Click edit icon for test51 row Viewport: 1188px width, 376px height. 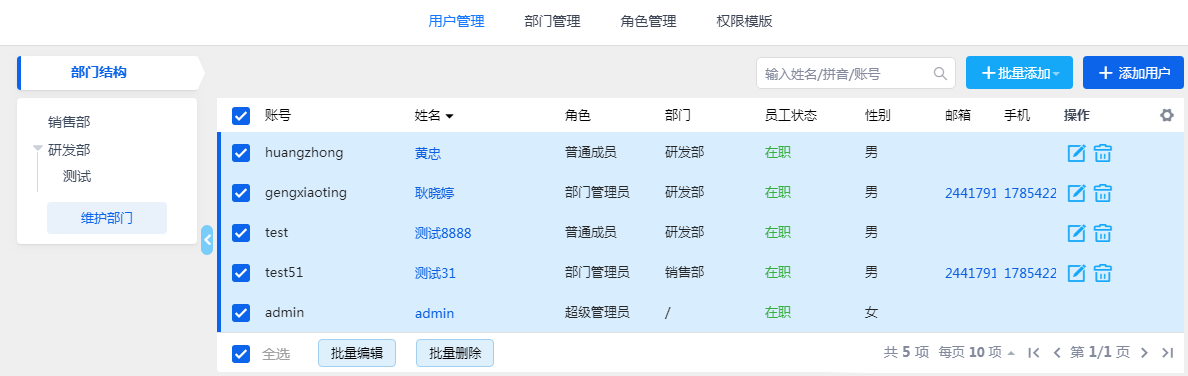[x=1076, y=273]
